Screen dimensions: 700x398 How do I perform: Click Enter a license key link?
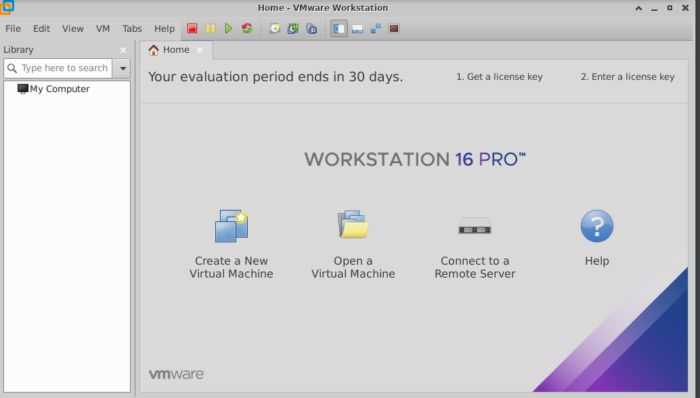tap(627, 77)
